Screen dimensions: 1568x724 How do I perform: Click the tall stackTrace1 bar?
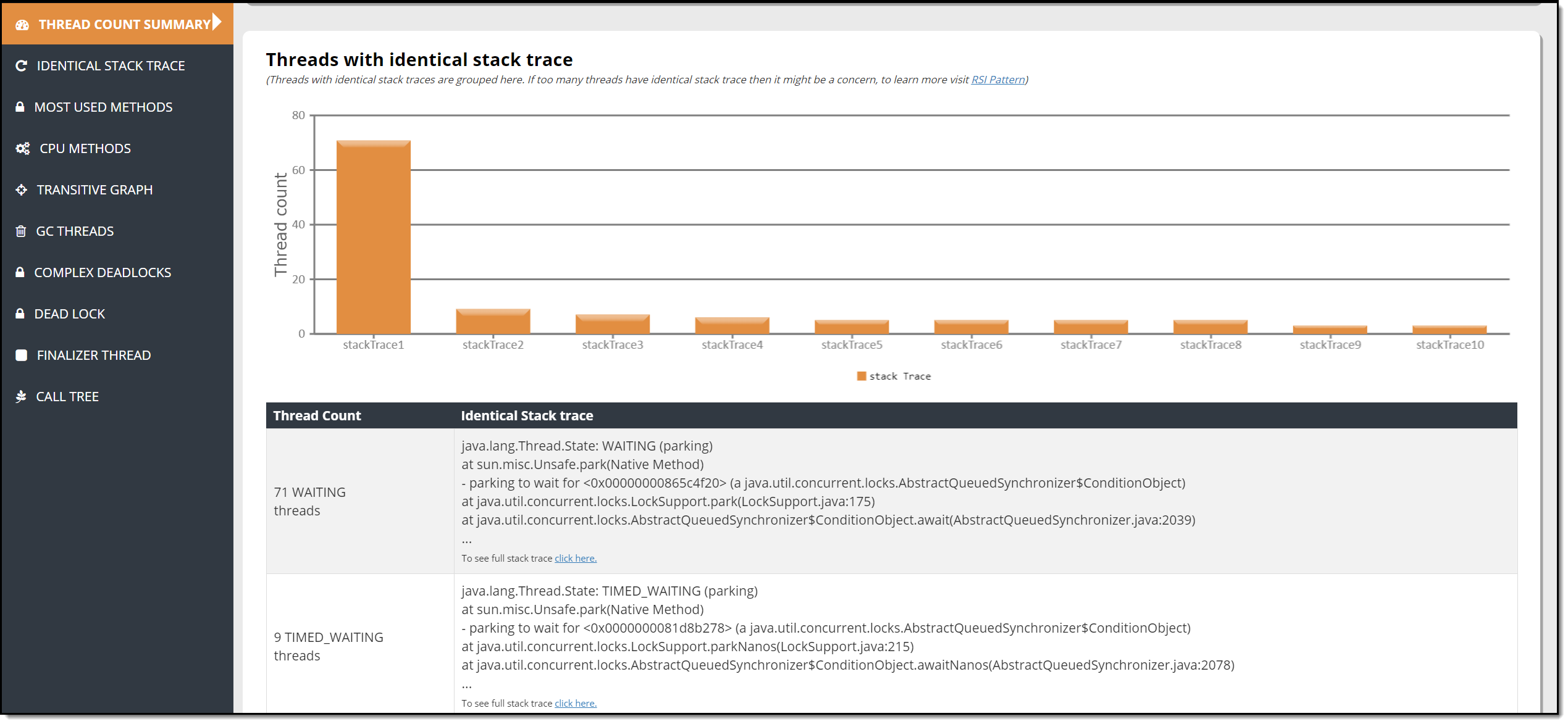coord(373,238)
